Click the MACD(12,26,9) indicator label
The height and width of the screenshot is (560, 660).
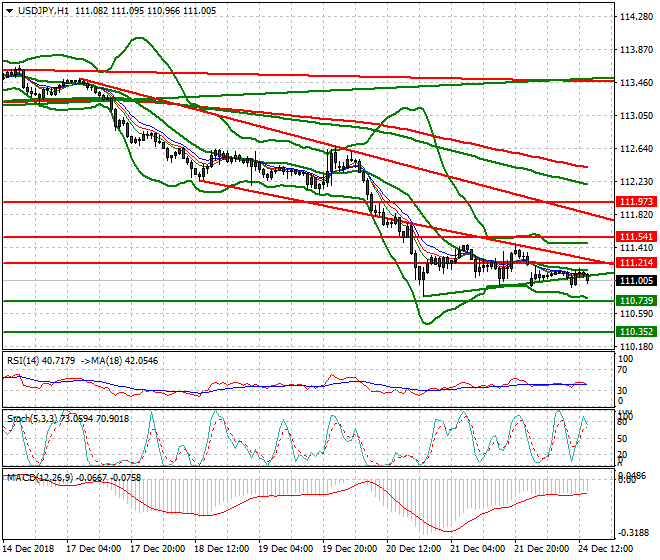(x=40, y=477)
